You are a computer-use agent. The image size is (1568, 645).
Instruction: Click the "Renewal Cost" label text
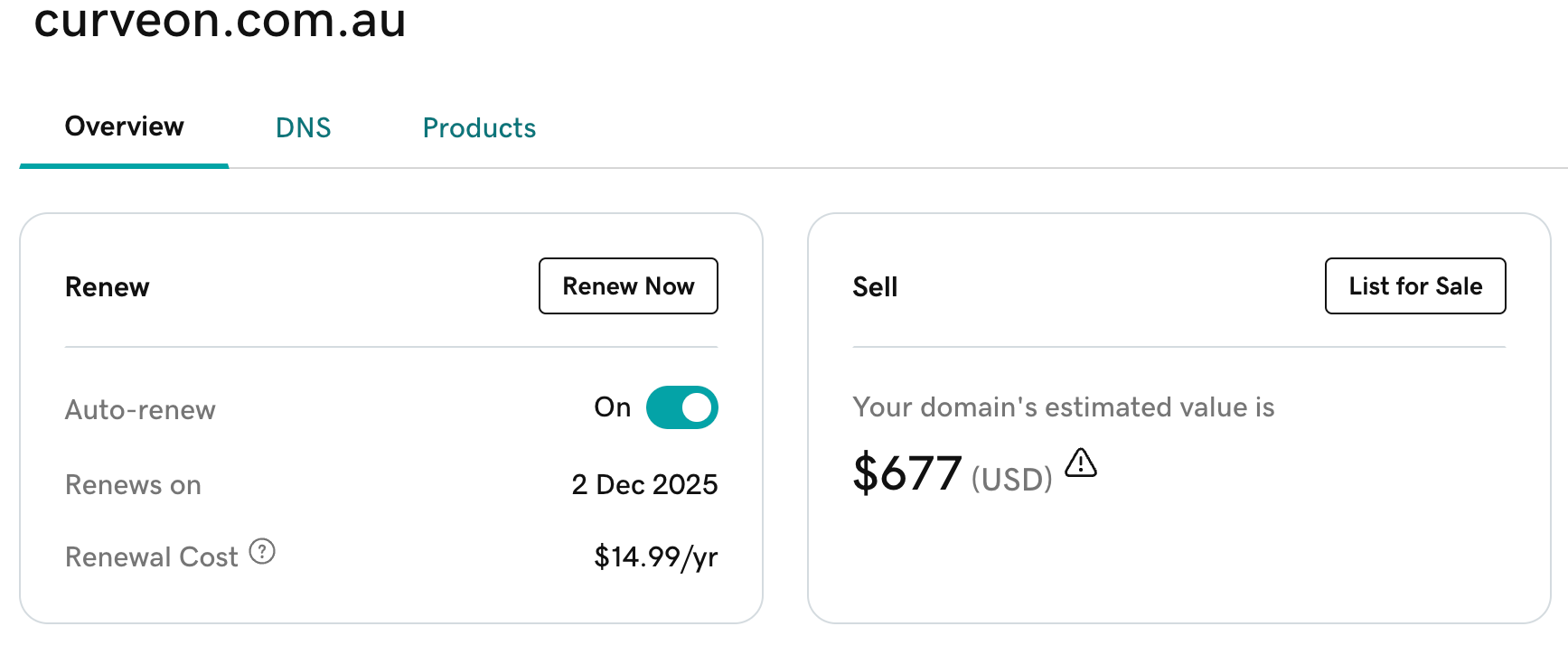point(151,557)
